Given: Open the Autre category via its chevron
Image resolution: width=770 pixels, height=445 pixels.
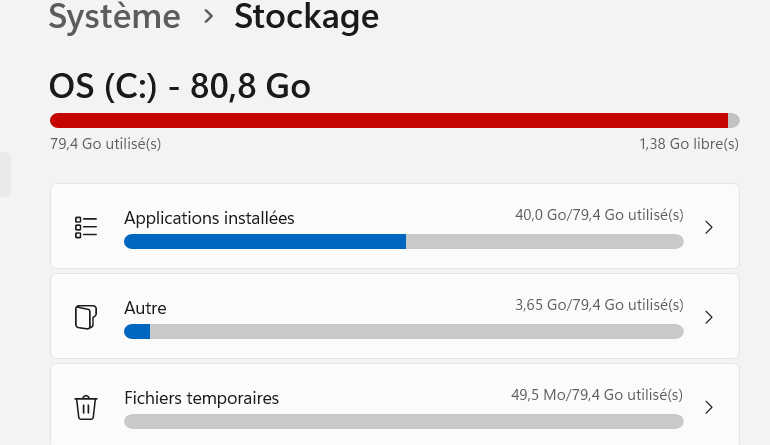Looking at the screenshot, I should [709, 317].
